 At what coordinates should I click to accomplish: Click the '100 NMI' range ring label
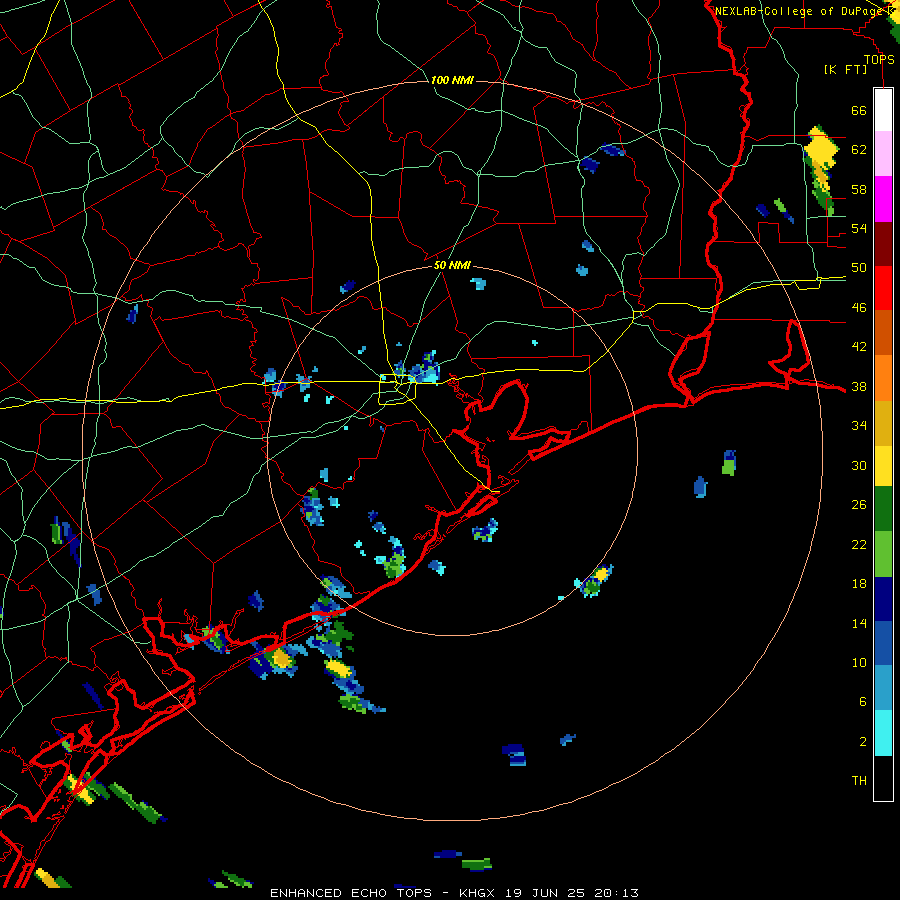point(452,80)
